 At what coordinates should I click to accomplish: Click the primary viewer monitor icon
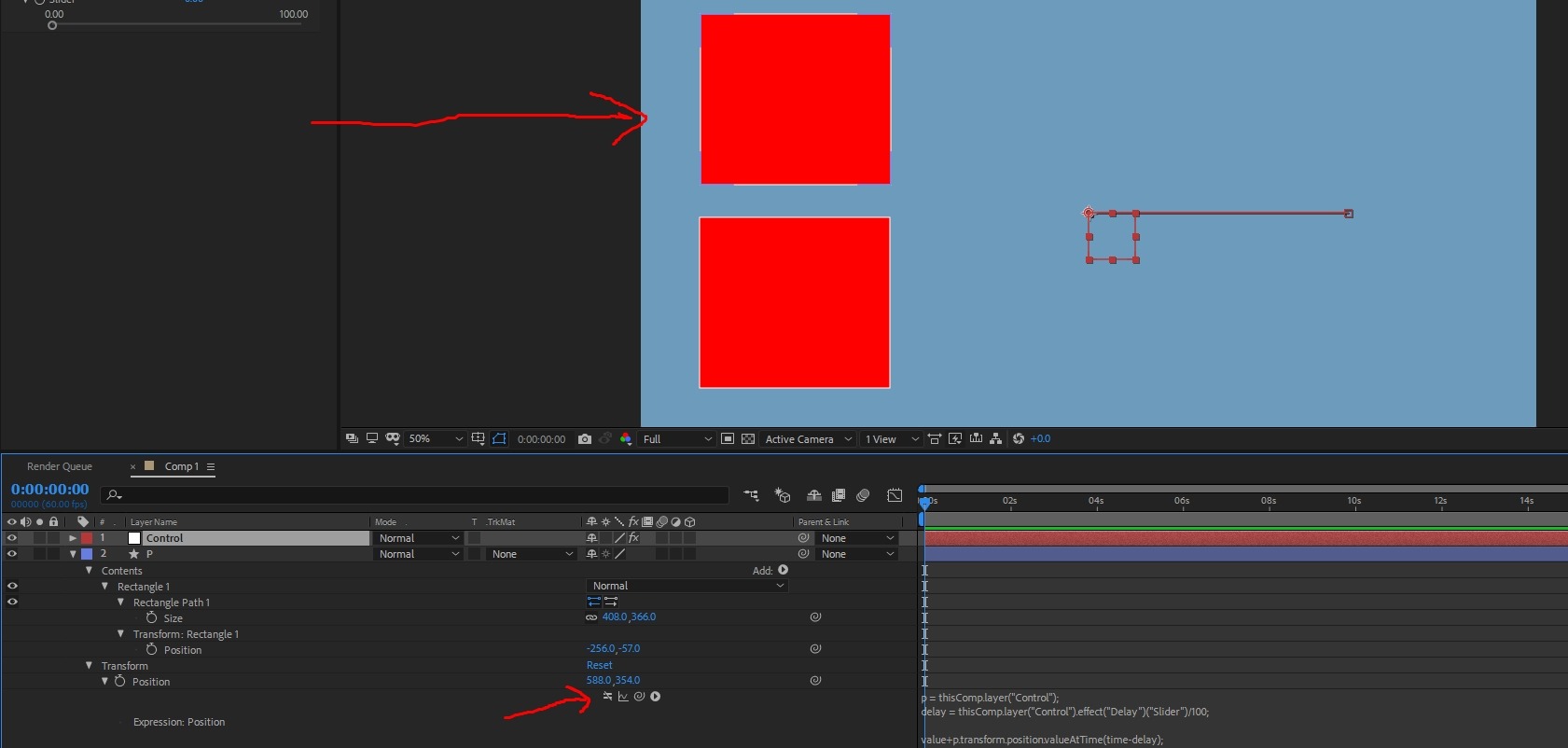[372, 438]
